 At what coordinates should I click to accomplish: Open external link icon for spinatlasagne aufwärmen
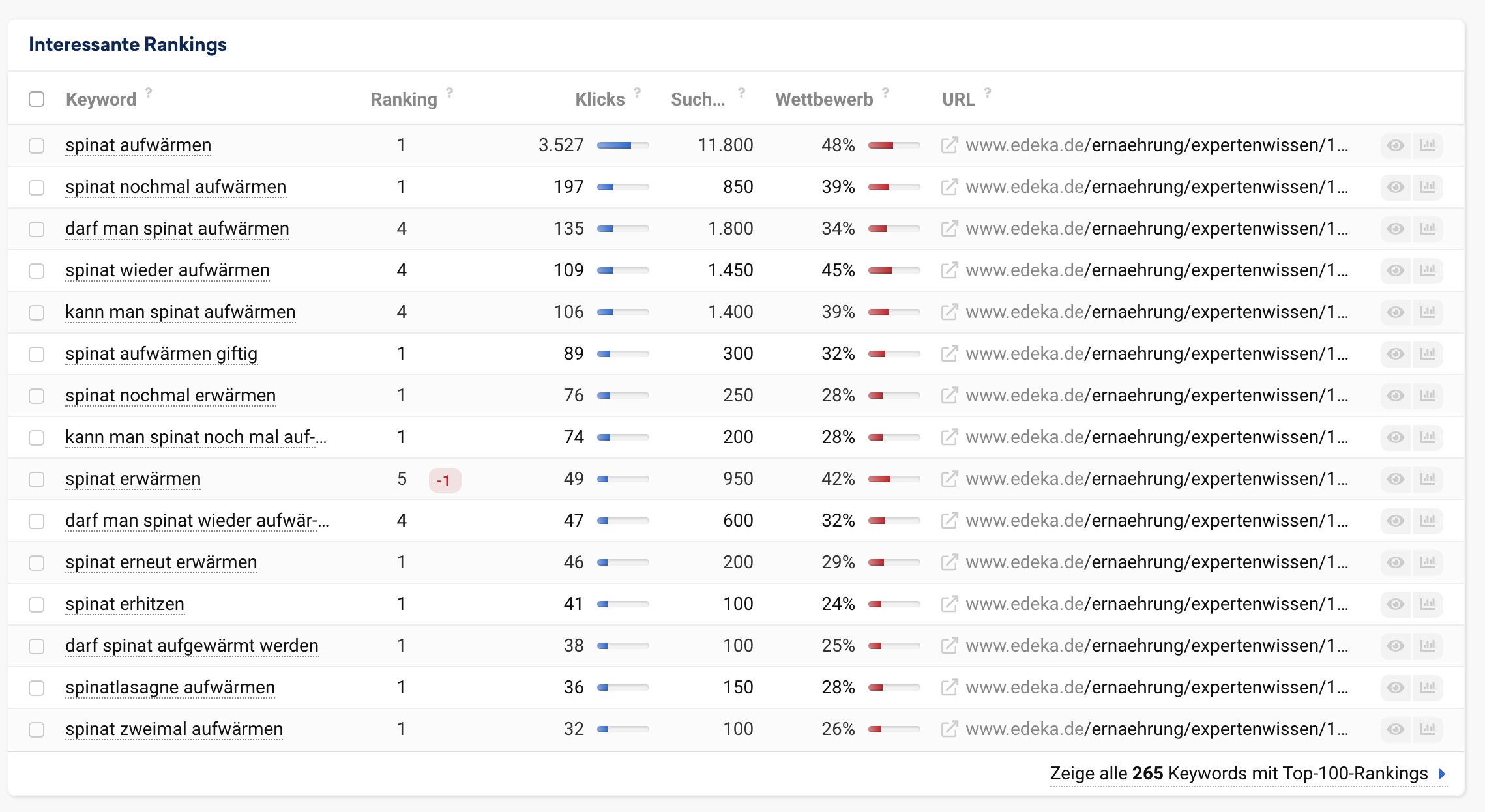[949, 688]
